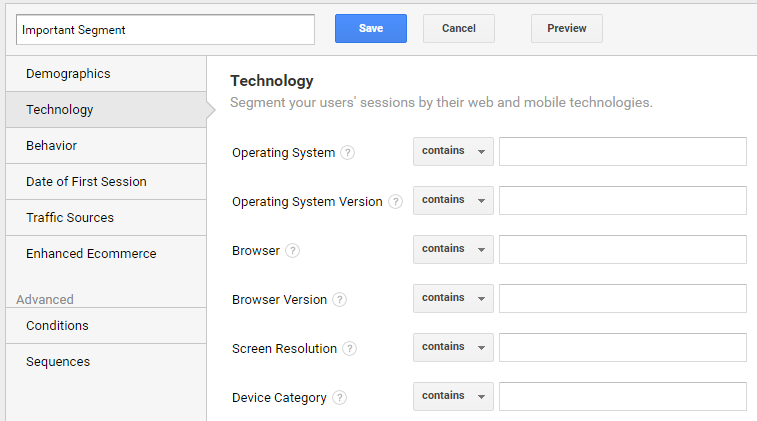The height and width of the screenshot is (421, 757).
Task: Select the Screen Resolution value field
Action: click(623, 347)
